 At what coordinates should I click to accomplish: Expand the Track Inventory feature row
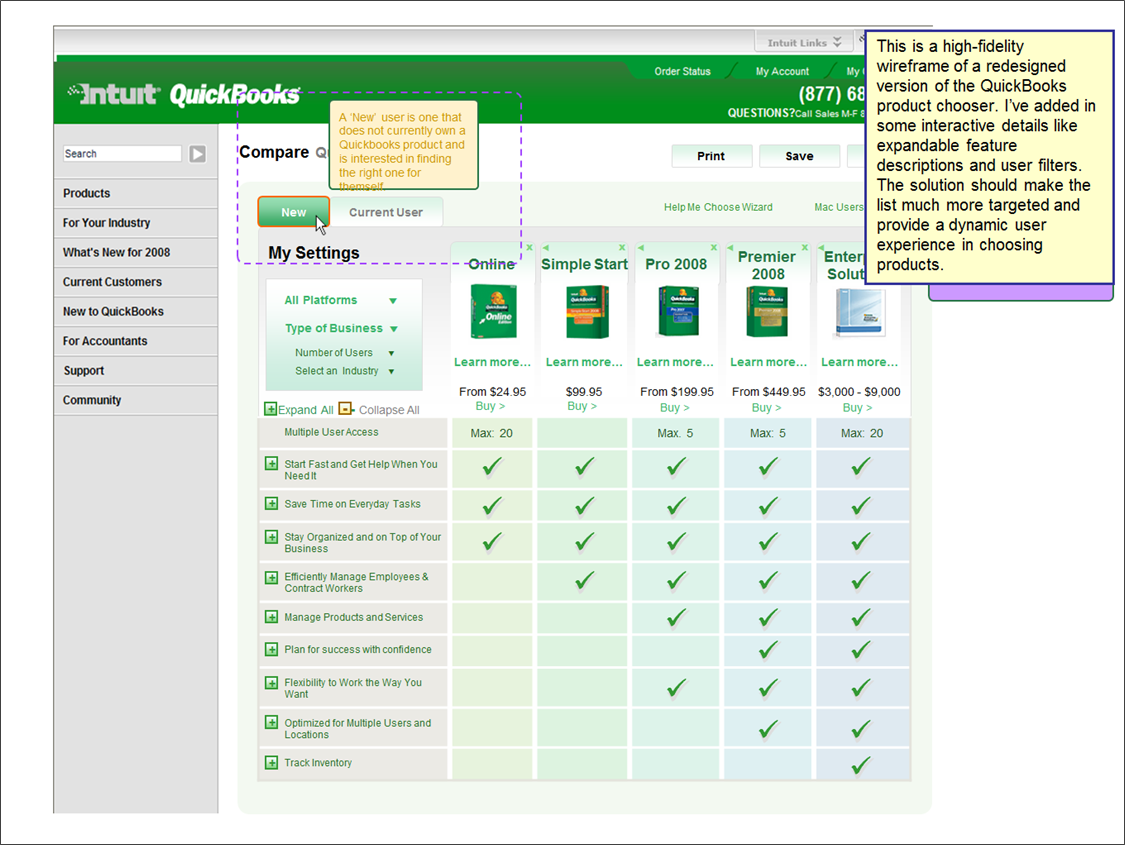coord(271,763)
